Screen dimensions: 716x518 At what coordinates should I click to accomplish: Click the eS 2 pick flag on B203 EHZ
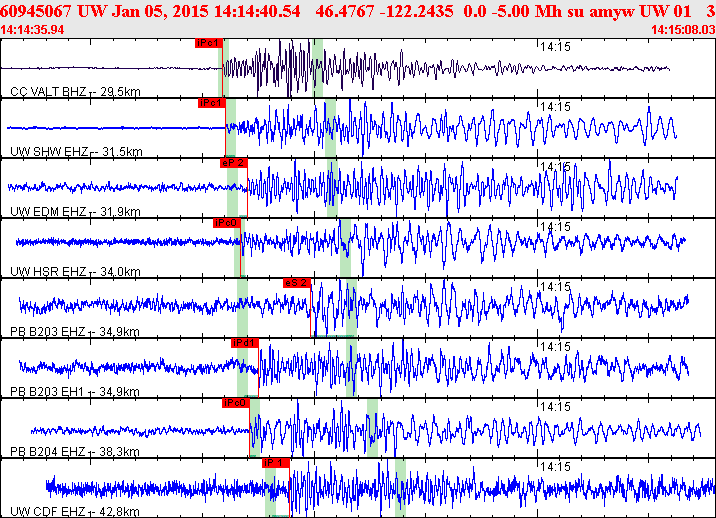click(297, 283)
